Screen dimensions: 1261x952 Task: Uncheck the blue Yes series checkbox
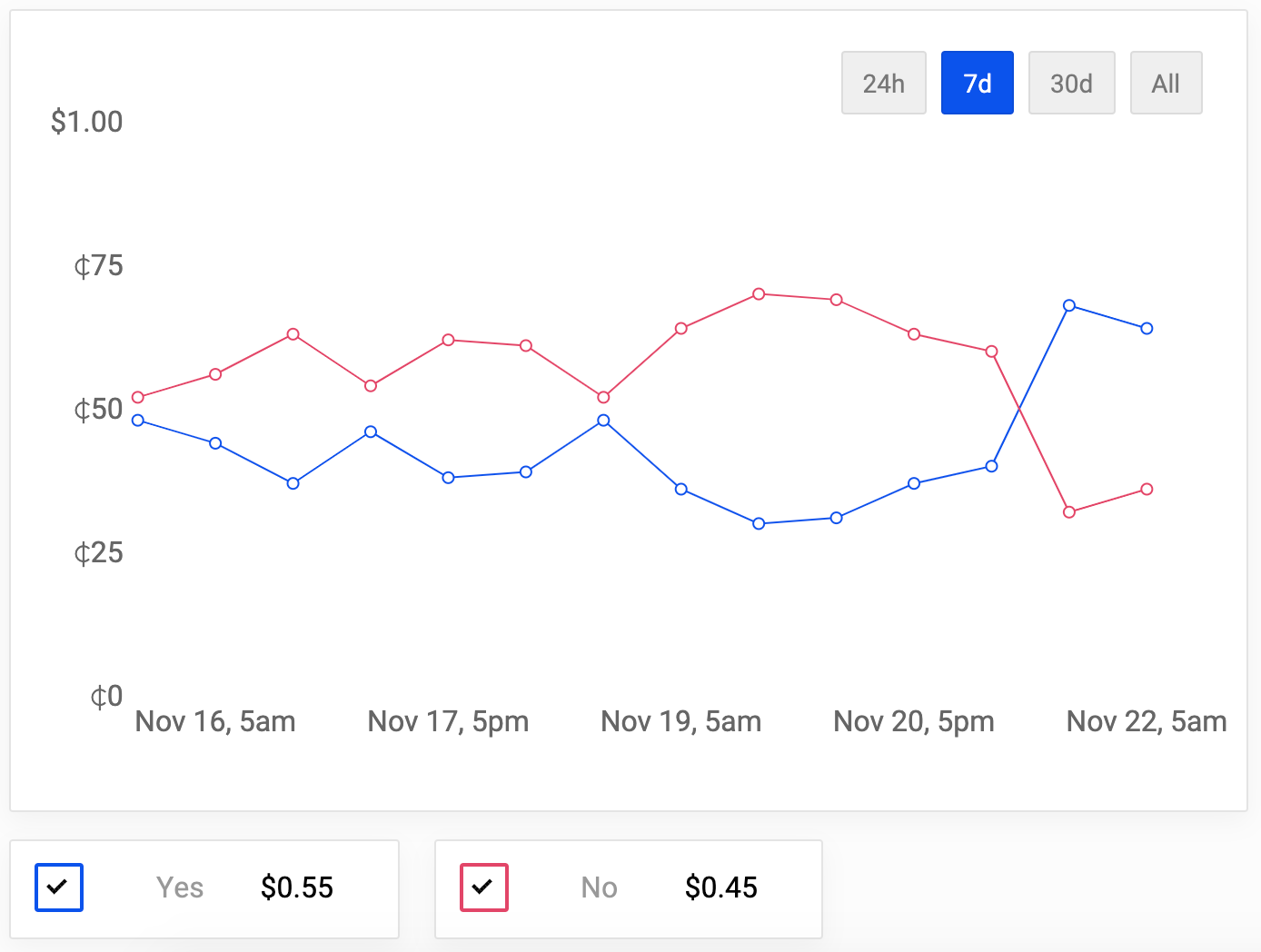(59, 887)
